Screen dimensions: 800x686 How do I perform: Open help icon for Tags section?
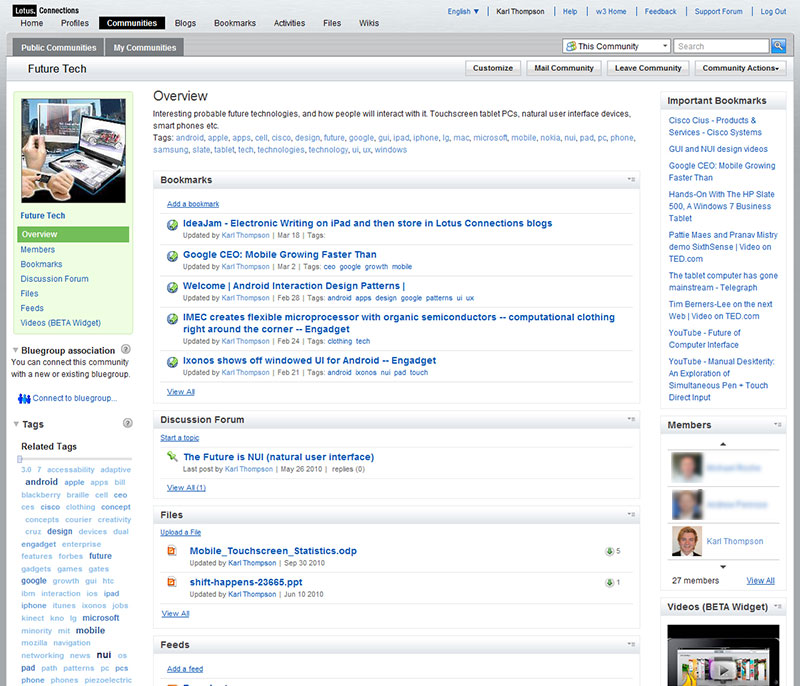pyautogui.click(x=128, y=423)
